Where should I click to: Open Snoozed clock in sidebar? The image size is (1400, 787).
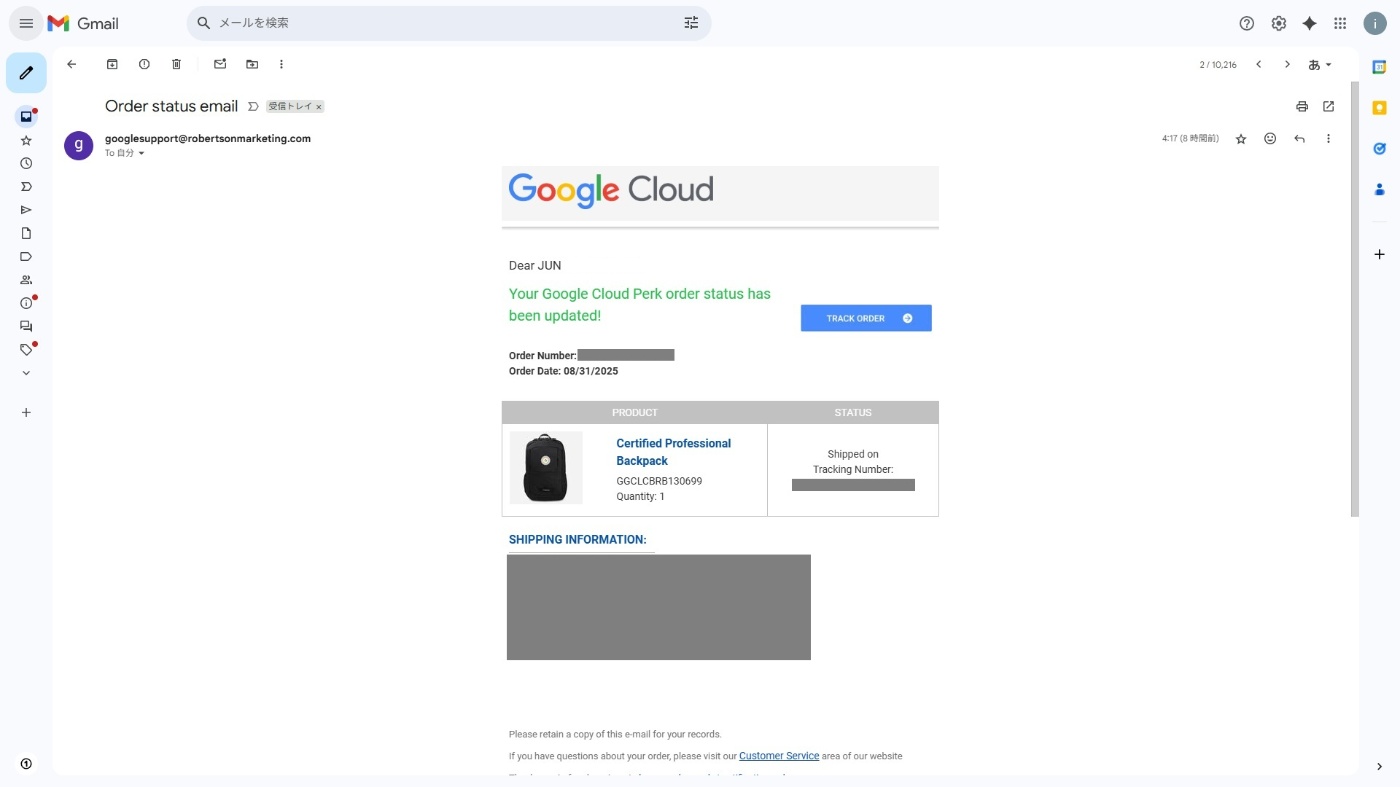(26, 163)
